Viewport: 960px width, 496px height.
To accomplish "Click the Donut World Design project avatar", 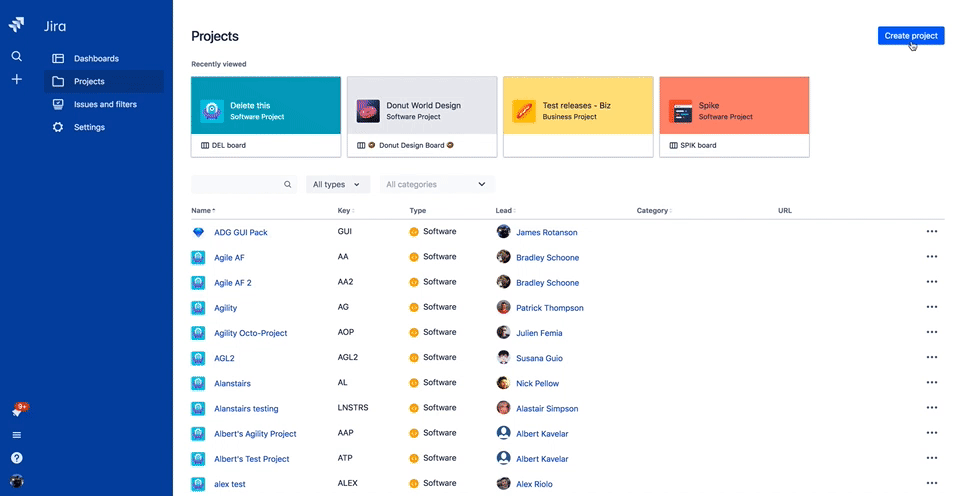I will point(368,111).
